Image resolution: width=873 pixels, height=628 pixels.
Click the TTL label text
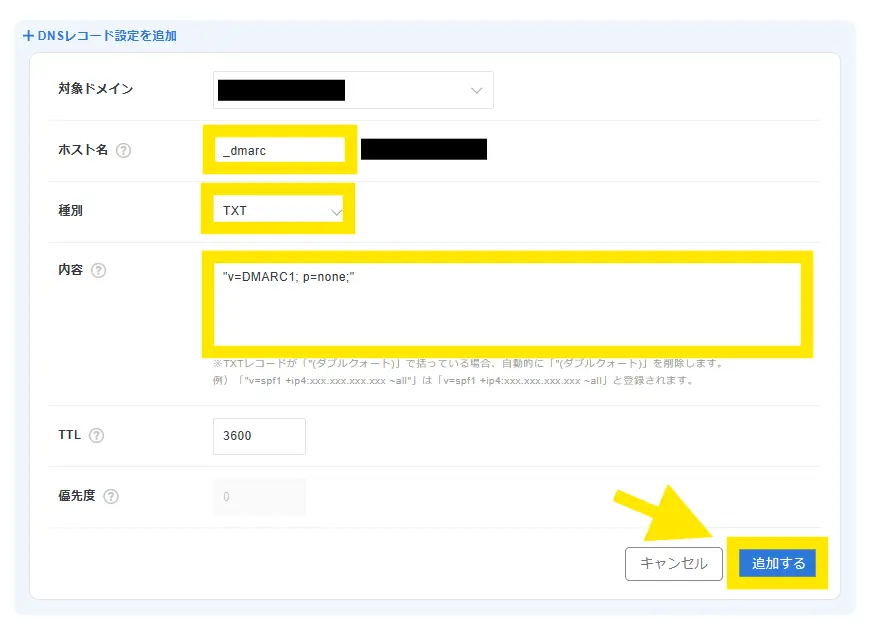(70, 436)
